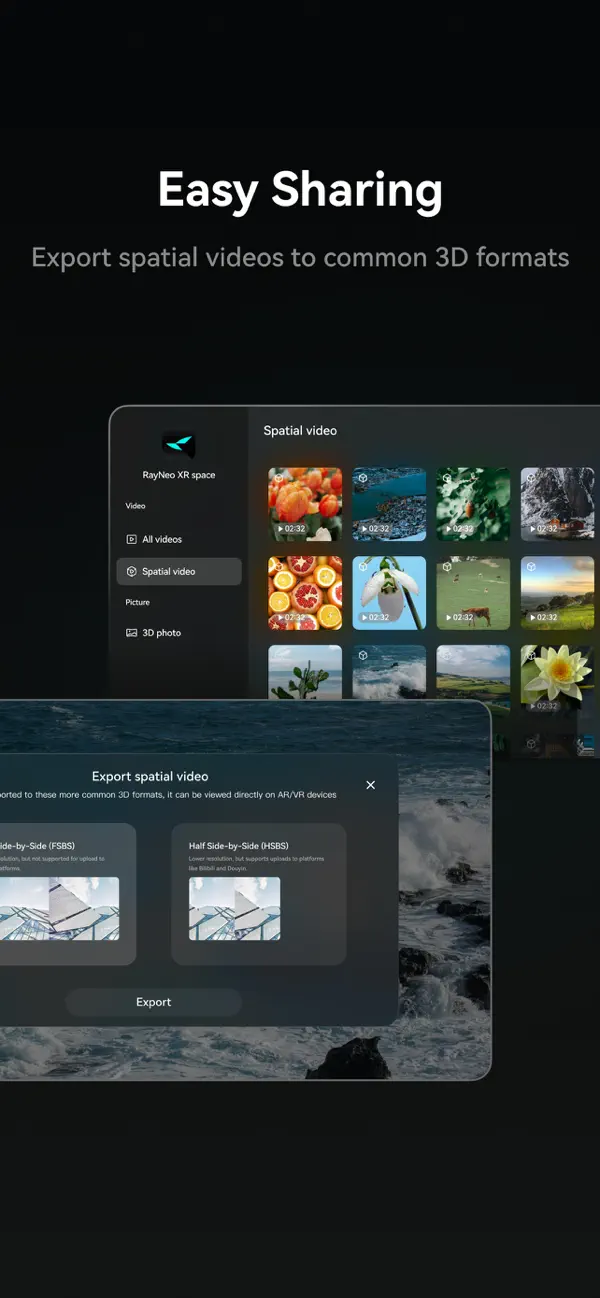The height and width of the screenshot is (1298, 600).
Task: Click the Spatial video cube icon in sidebar
Action: pos(132,571)
